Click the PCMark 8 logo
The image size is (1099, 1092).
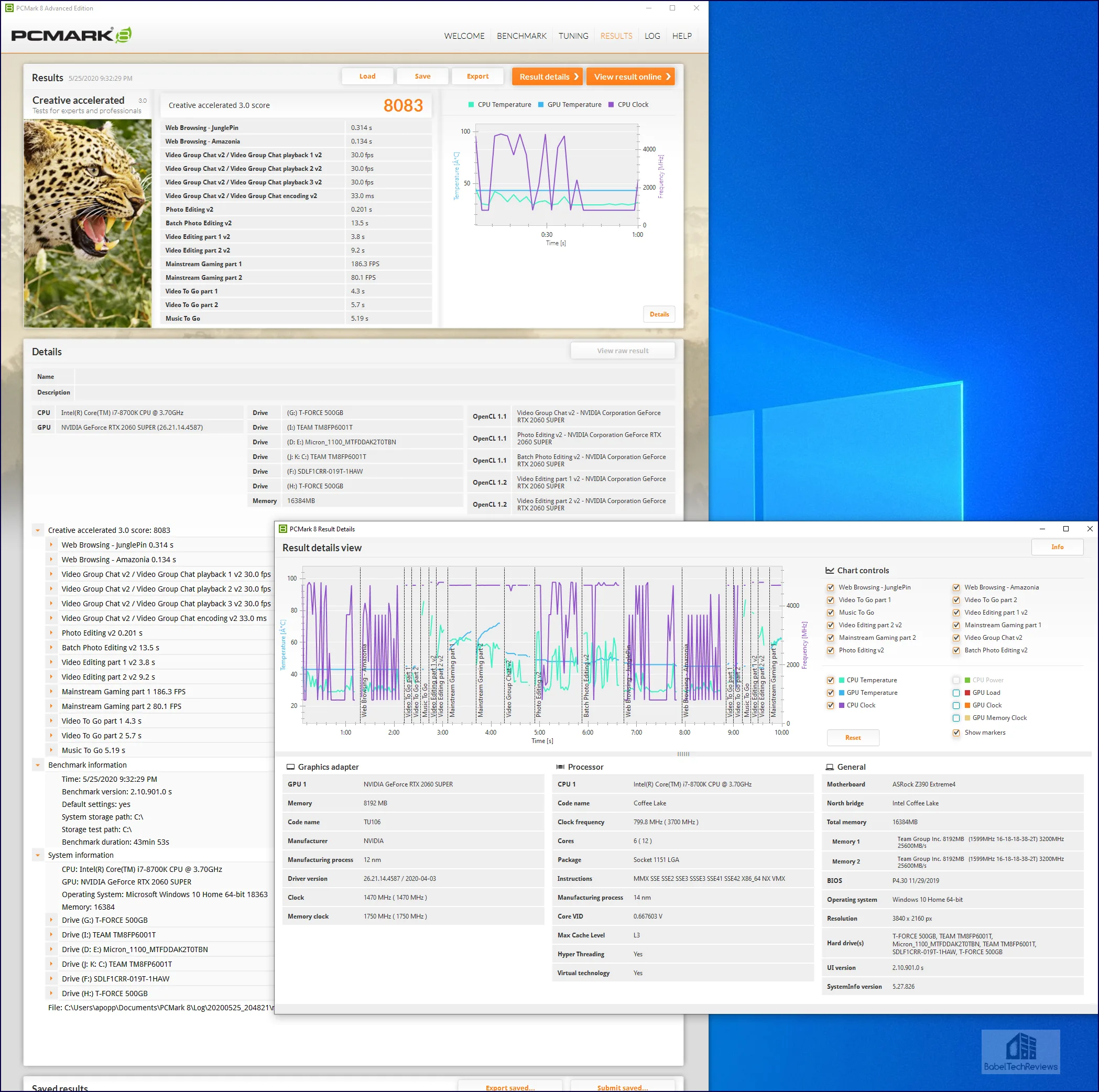pos(72,35)
